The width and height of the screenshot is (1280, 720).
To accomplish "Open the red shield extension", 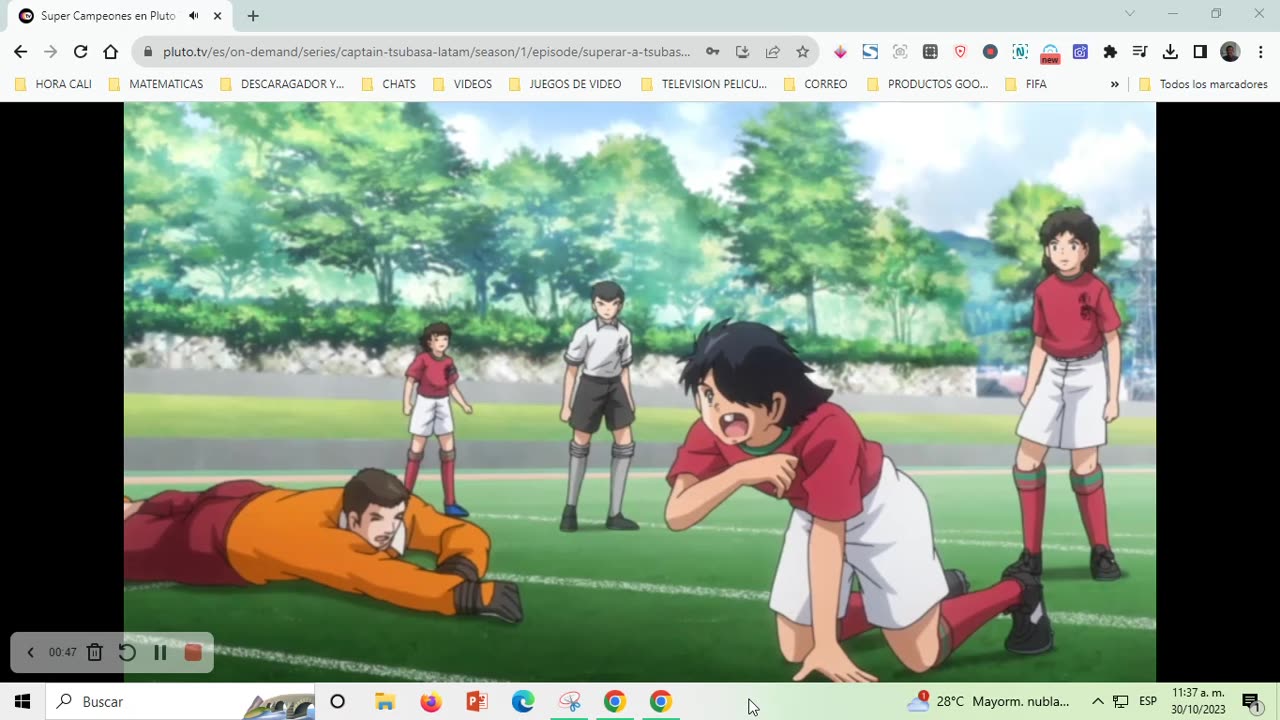I will point(960,52).
